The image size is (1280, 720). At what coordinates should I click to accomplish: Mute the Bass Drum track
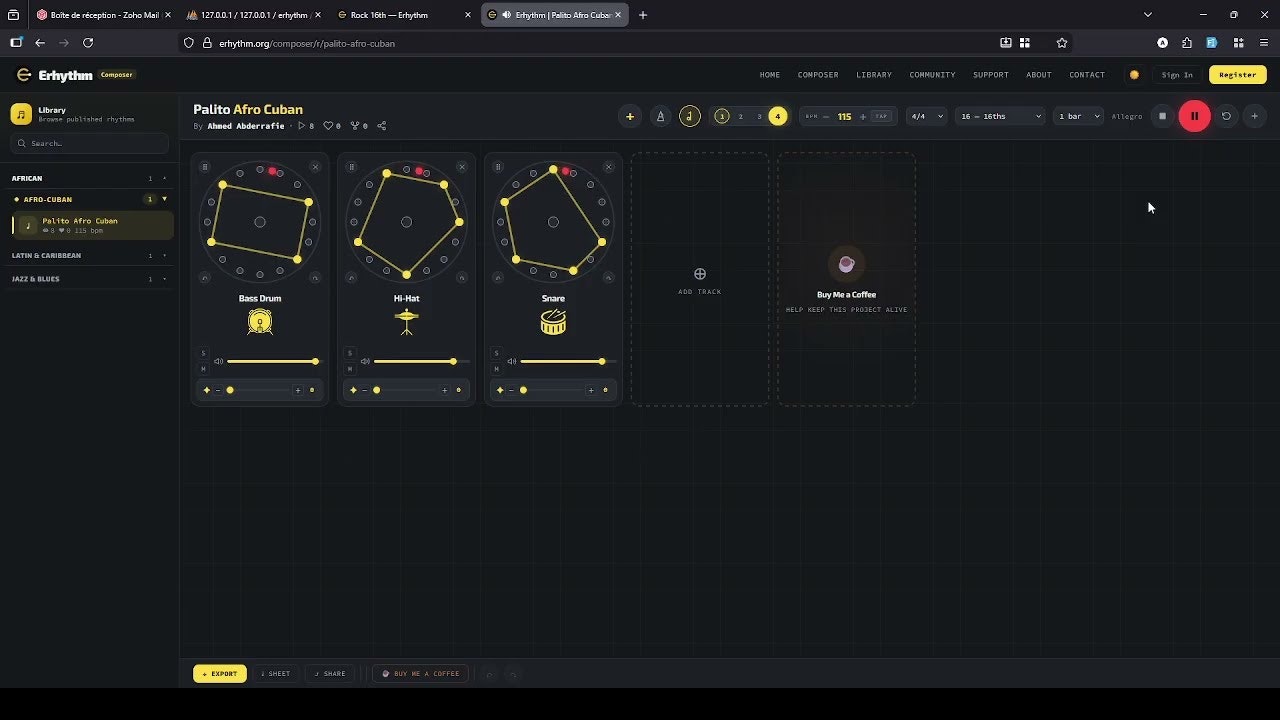coord(203,369)
